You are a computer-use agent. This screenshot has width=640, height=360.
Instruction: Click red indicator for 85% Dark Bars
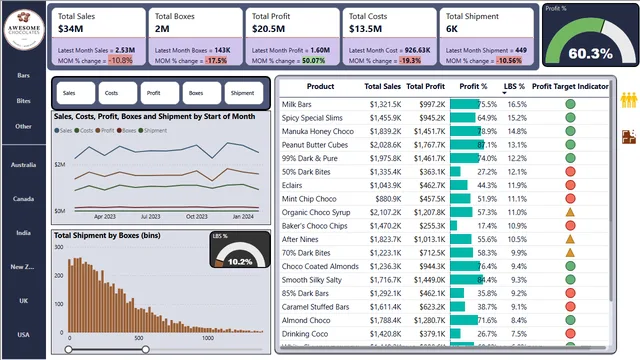pyautogui.click(x=570, y=293)
